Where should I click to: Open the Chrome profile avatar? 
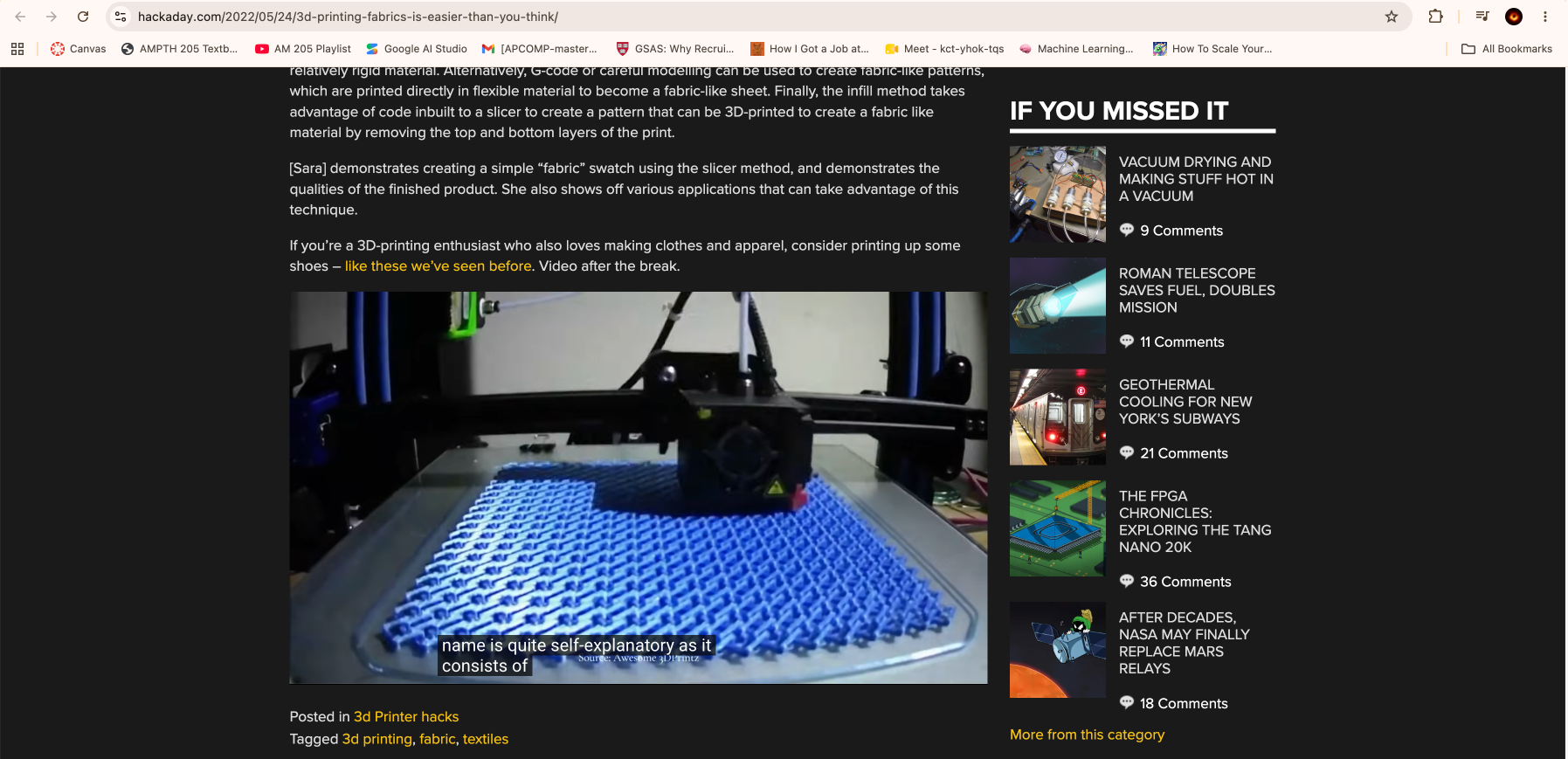(1514, 17)
